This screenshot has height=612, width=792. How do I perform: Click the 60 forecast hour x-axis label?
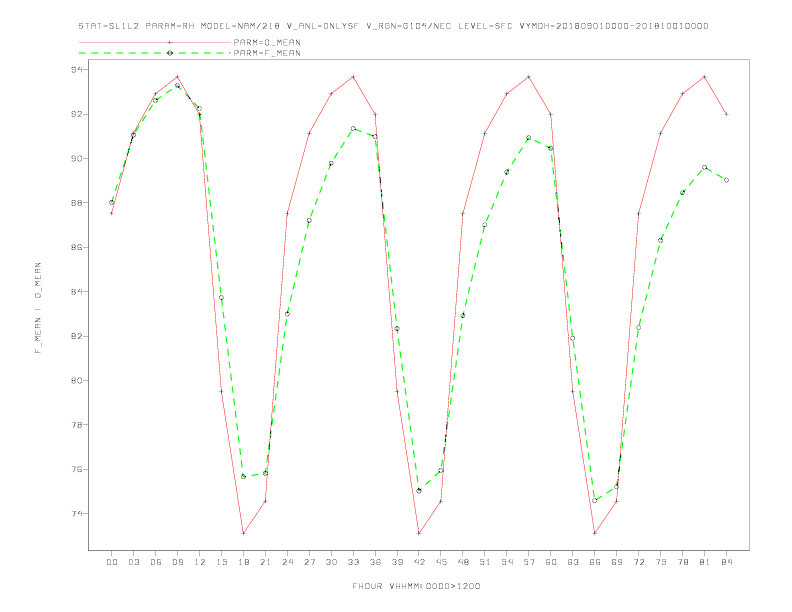[551, 562]
